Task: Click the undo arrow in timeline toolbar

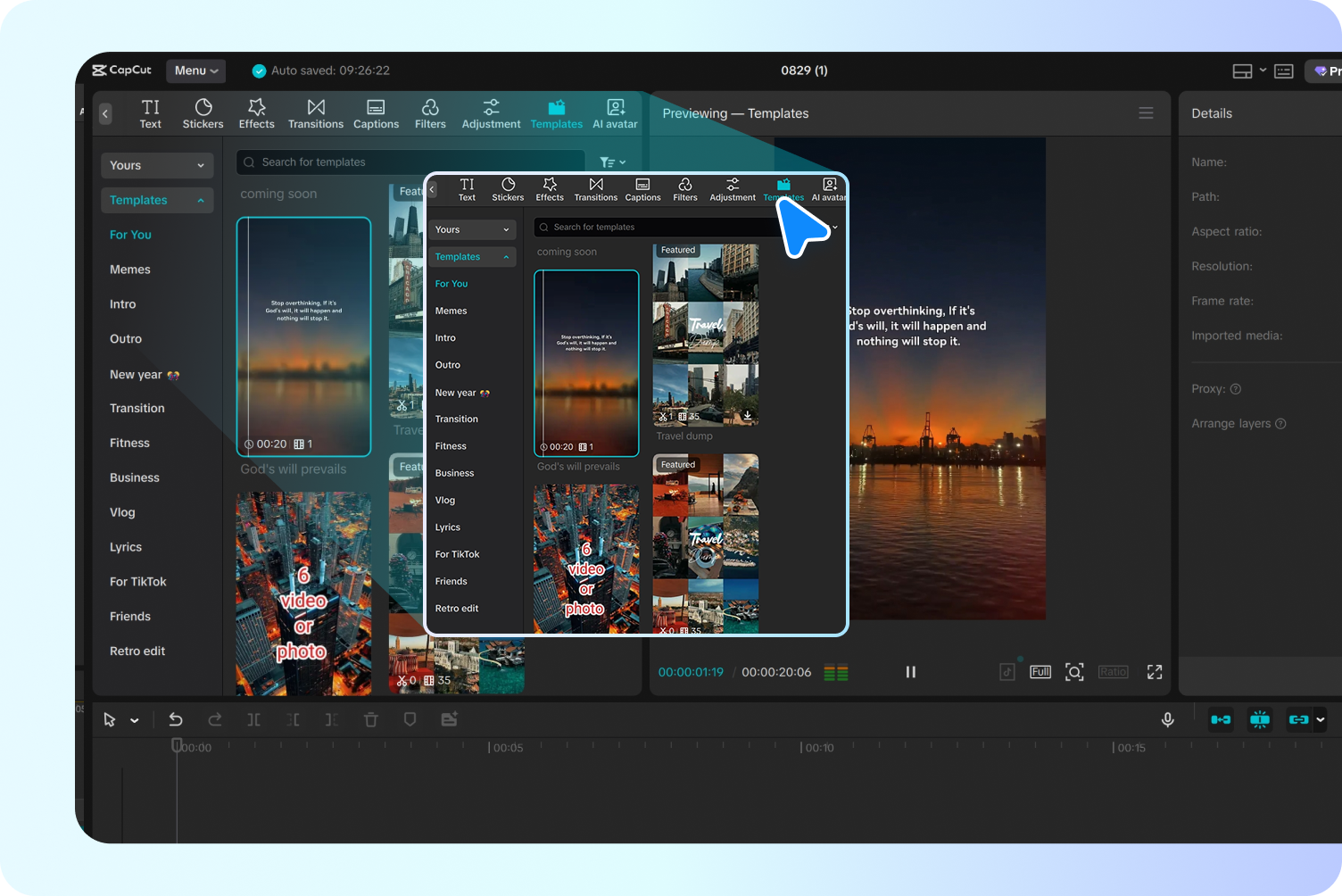Action: tap(176, 720)
